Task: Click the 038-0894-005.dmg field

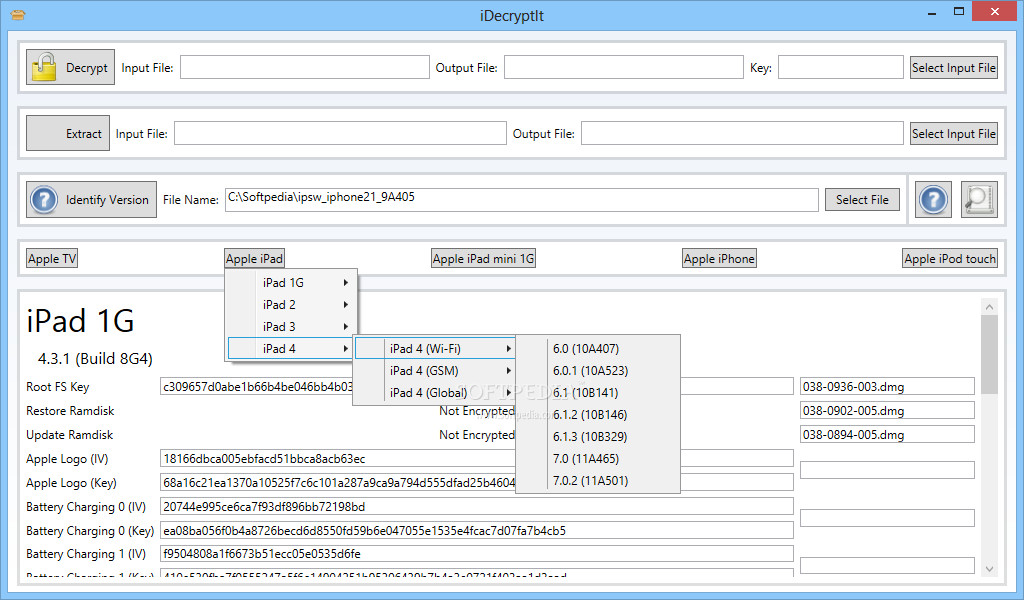Action: [x=887, y=435]
